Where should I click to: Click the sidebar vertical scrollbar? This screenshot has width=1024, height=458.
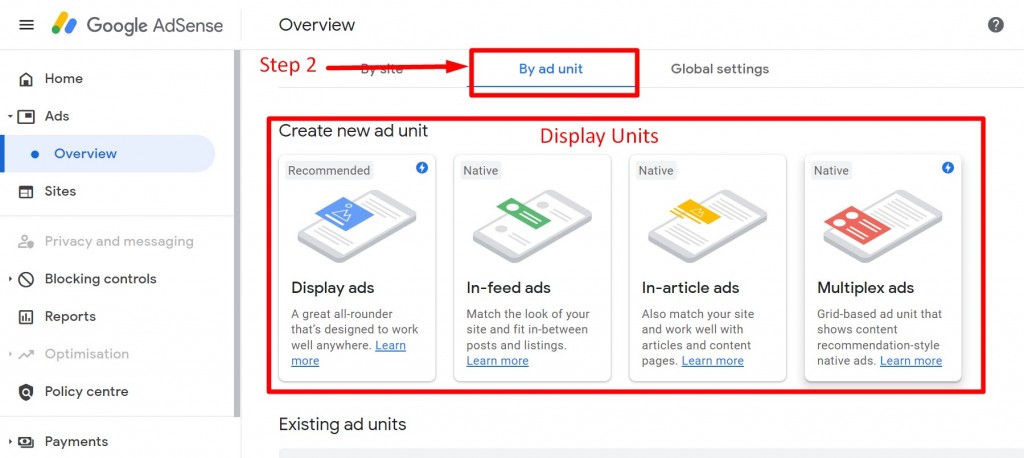(238, 233)
